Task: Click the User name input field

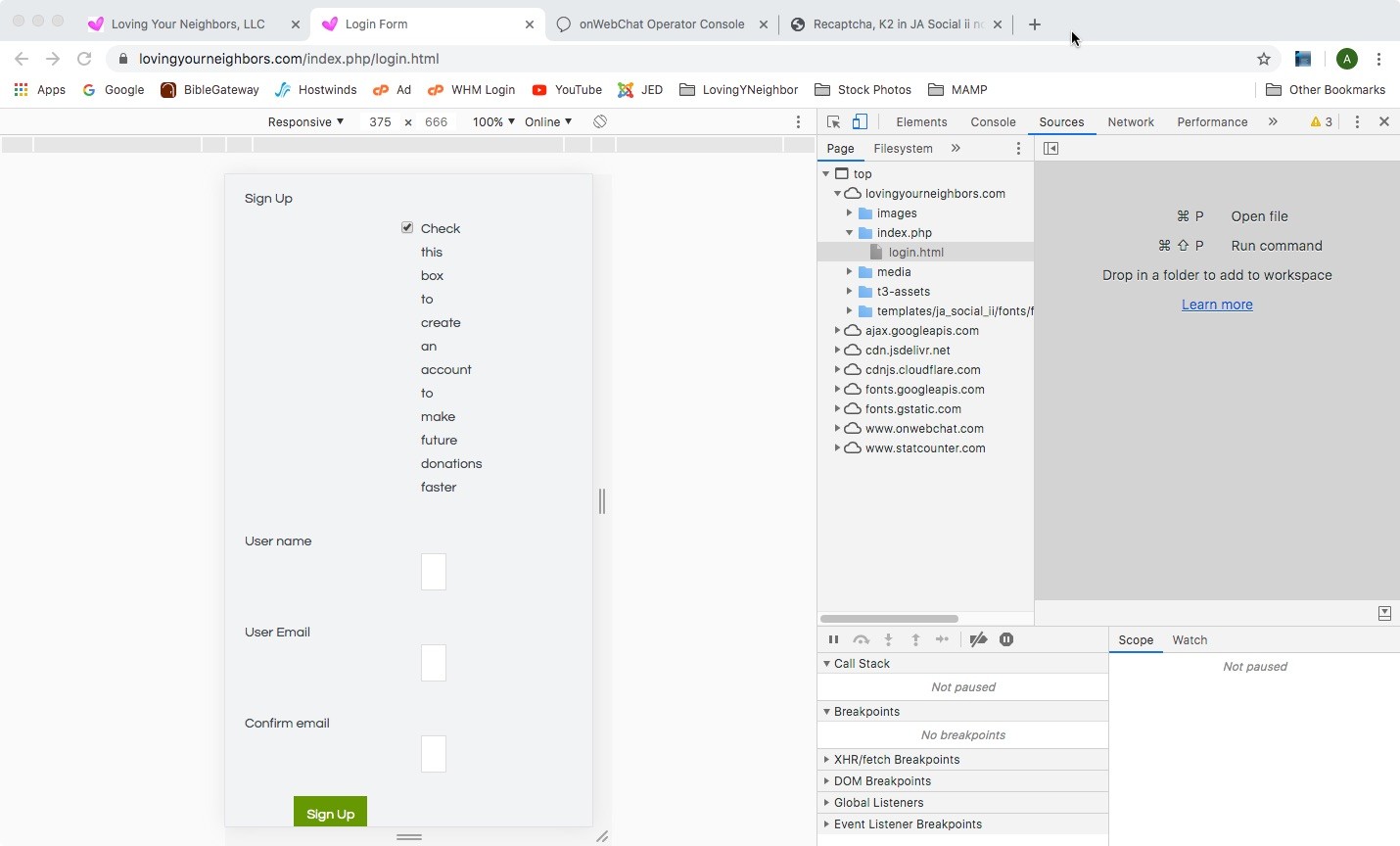Action: [434, 572]
